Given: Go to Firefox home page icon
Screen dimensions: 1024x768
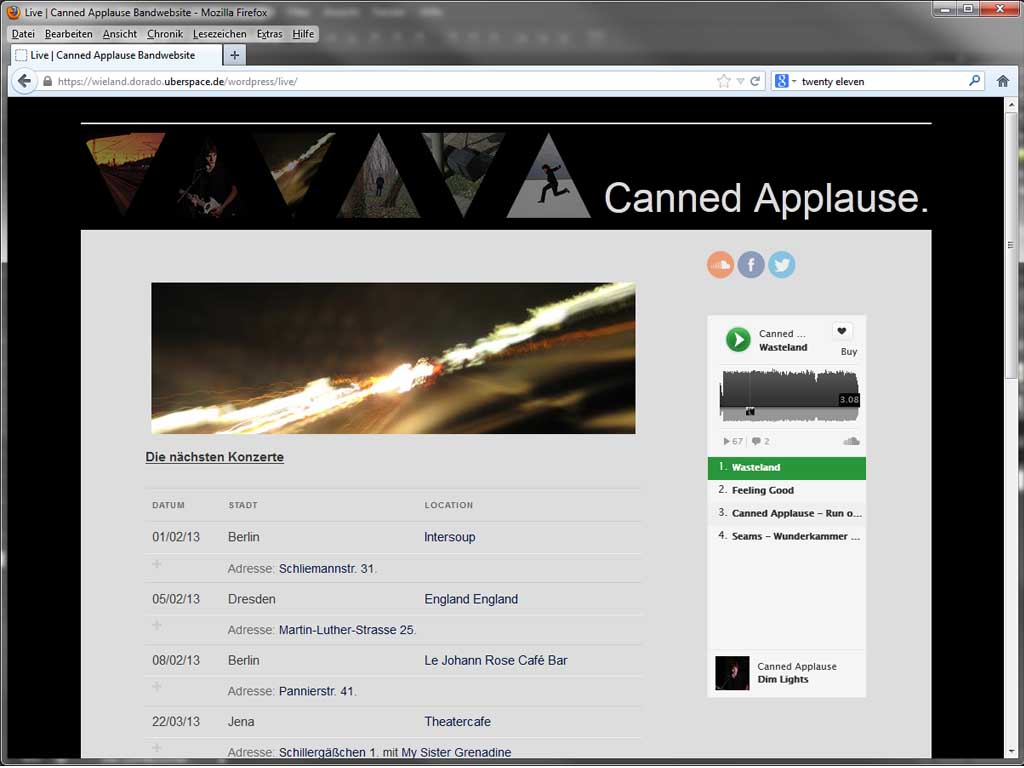Looking at the screenshot, I should tap(1003, 81).
